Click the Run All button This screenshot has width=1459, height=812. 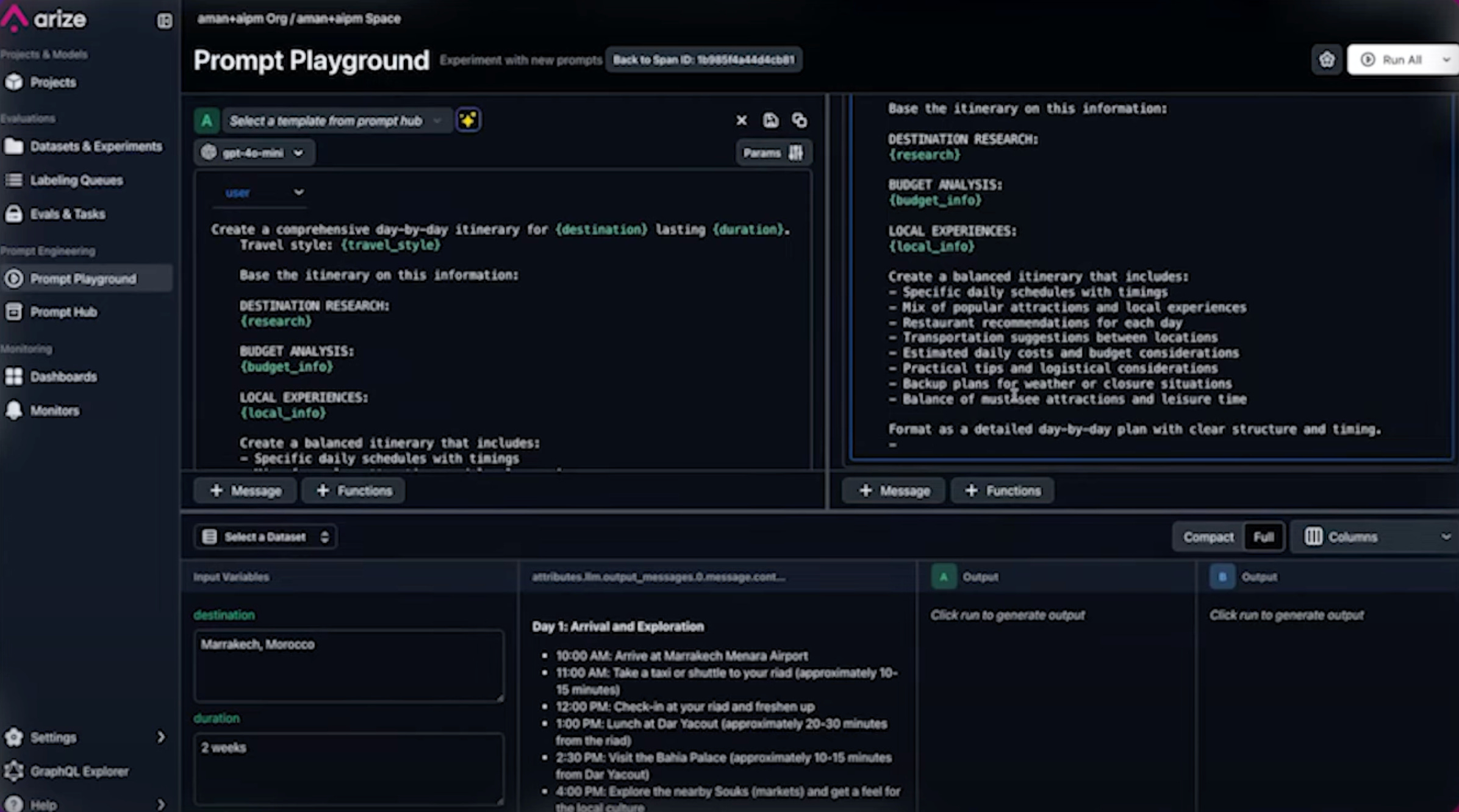(x=1394, y=60)
